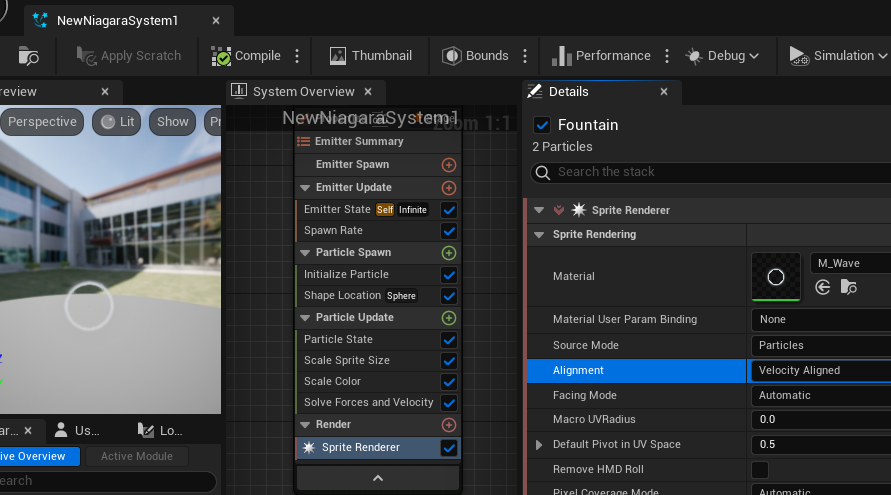The height and width of the screenshot is (495, 891).
Task: Open the Debug dropdown menu
Action: pyautogui.click(x=722, y=56)
